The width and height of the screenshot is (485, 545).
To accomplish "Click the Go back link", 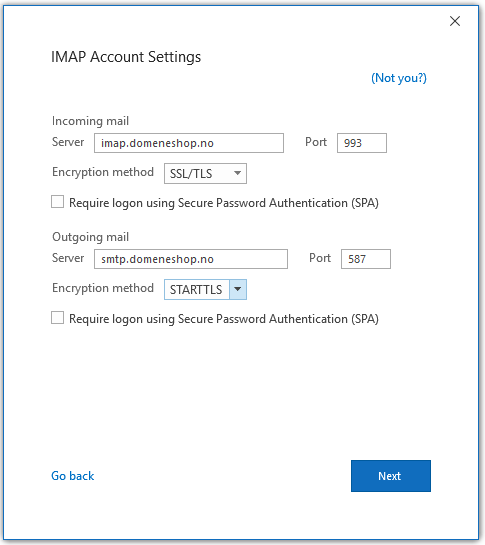I will (x=72, y=476).
